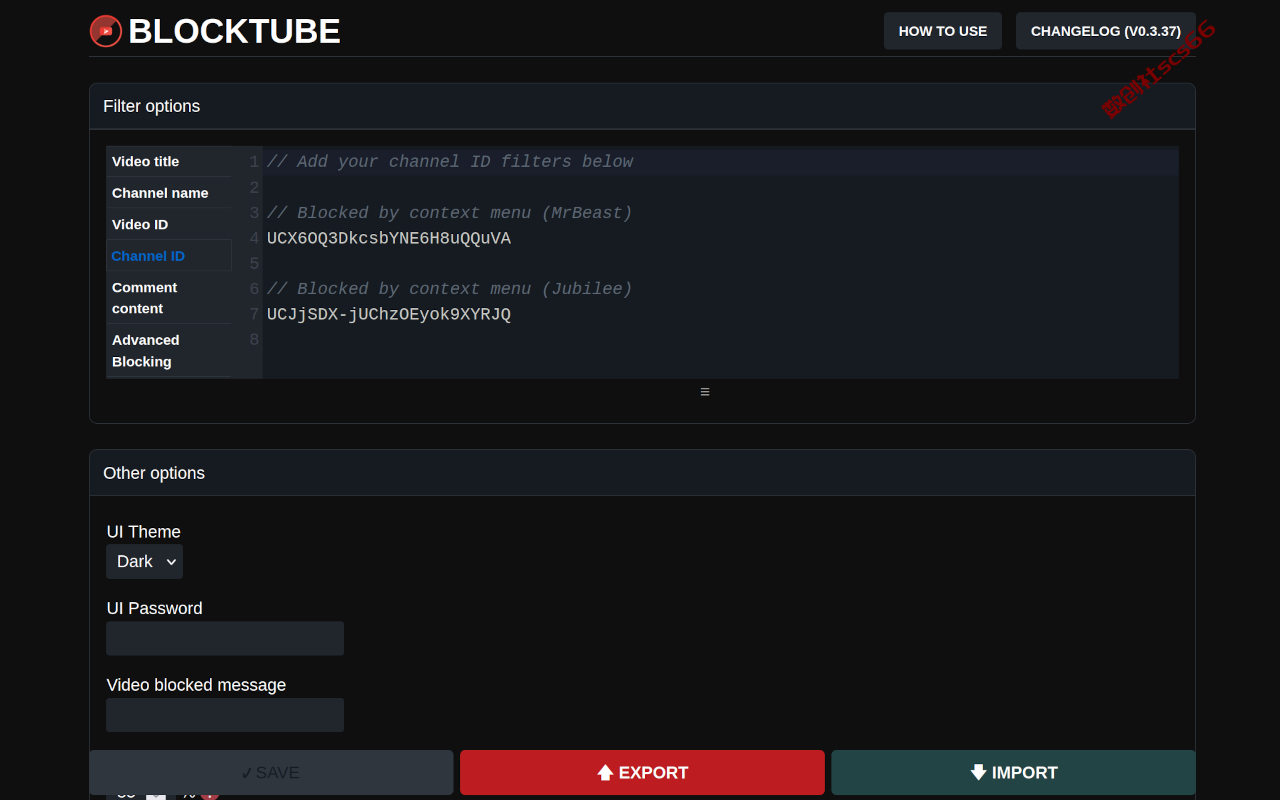Viewport: 1280px width, 800px height.
Task: Open the Advanced Blocking tab
Action: pos(169,351)
